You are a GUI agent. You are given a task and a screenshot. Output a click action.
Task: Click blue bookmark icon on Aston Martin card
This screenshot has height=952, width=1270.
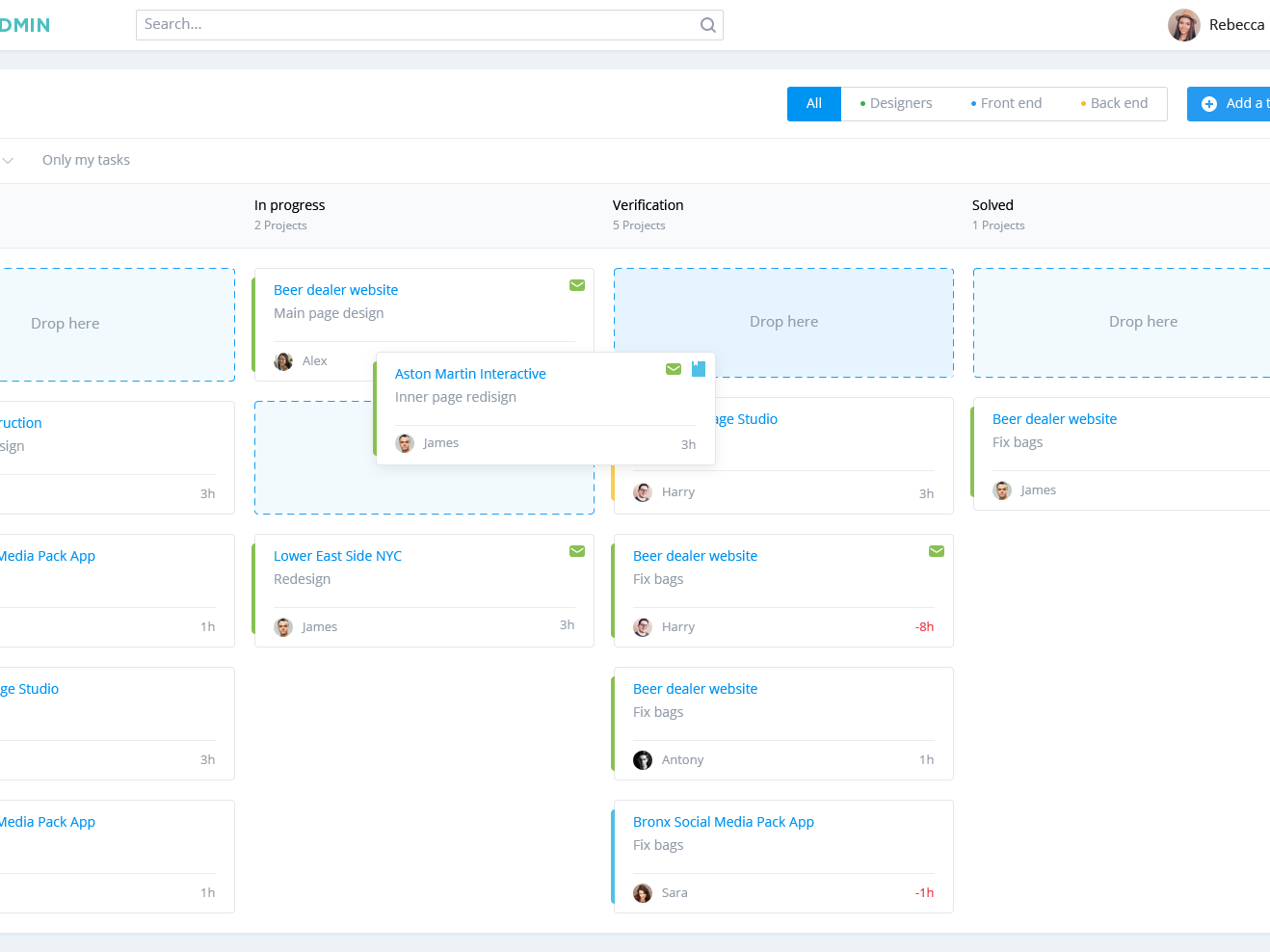pyautogui.click(x=699, y=369)
